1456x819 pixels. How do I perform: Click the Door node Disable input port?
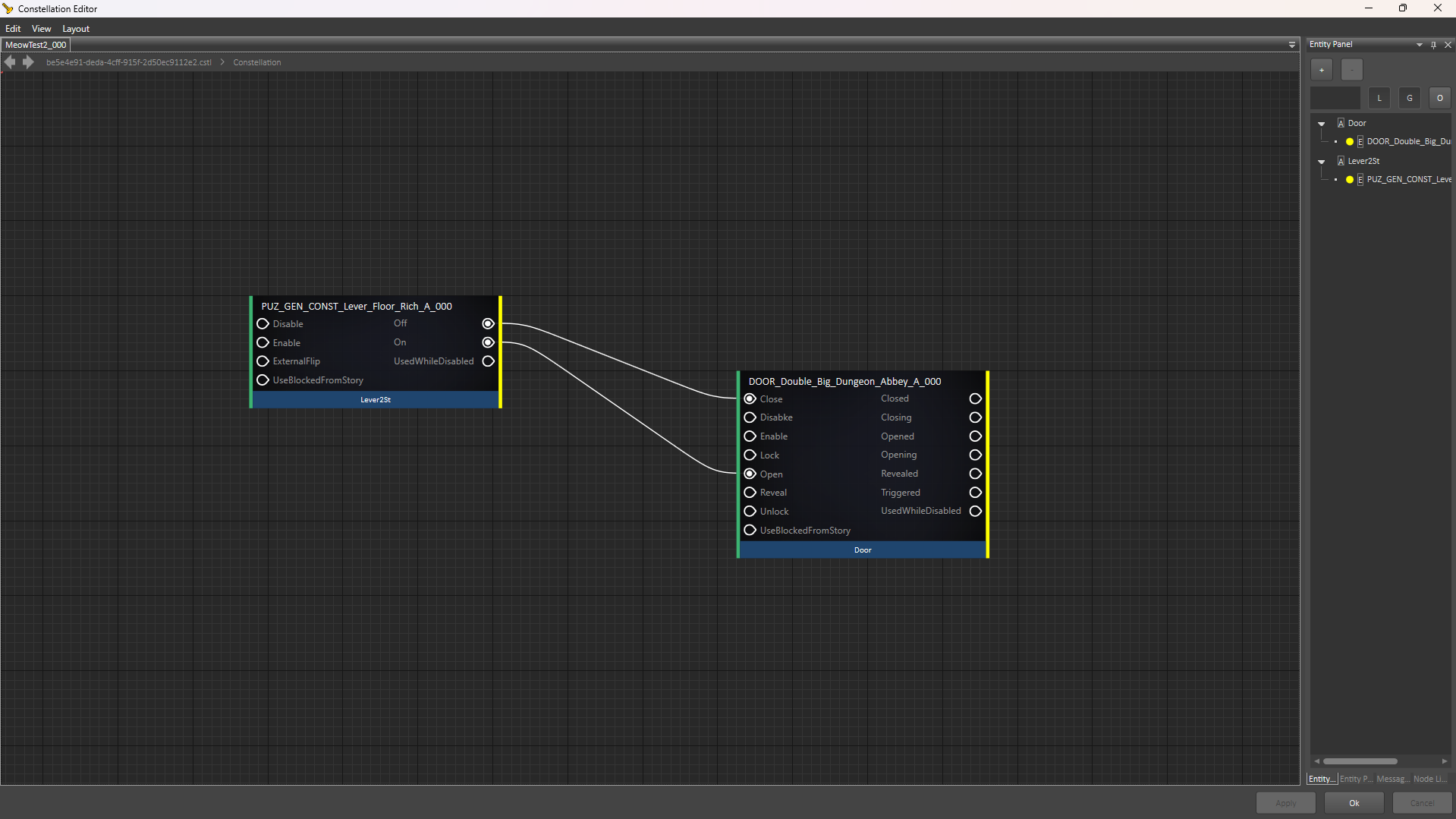(x=750, y=417)
